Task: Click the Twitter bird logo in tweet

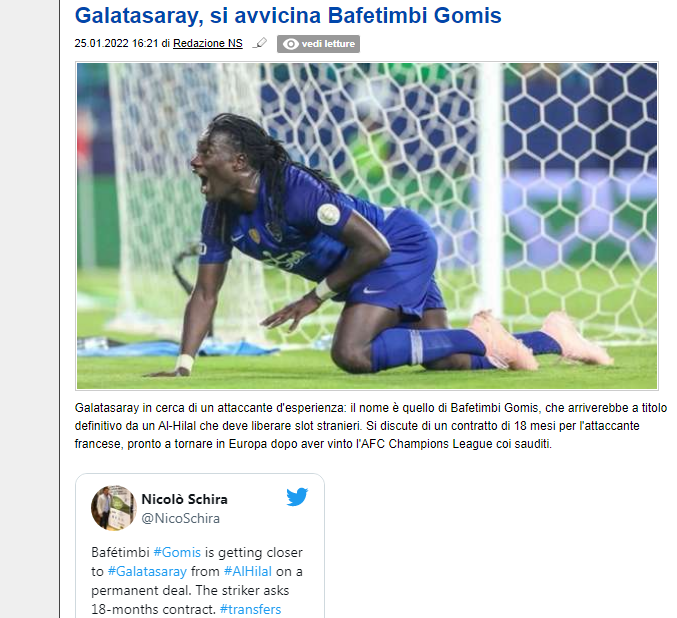Action: 297,497
